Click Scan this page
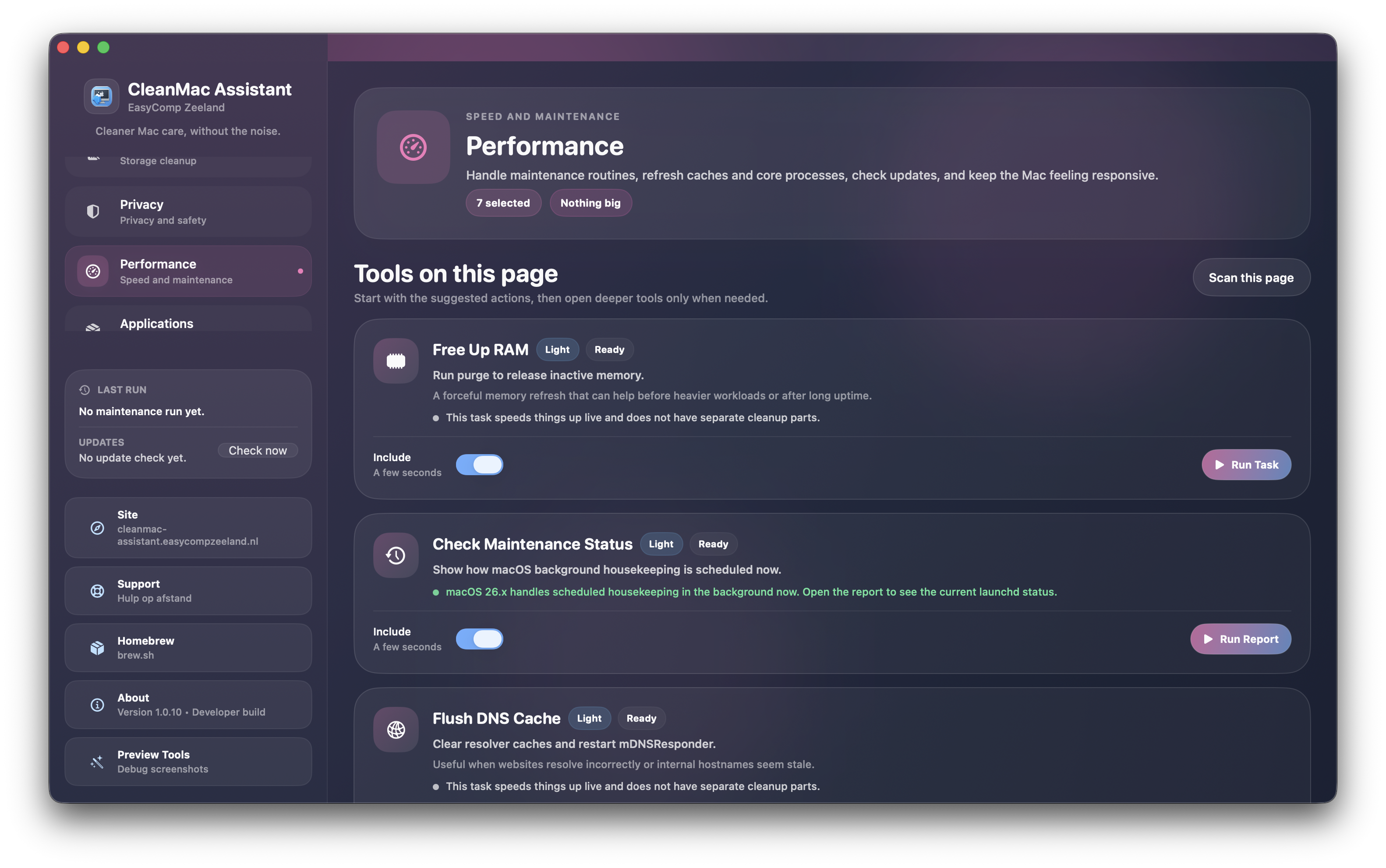This screenshot has width=1386, height=868. [1251, 277]
